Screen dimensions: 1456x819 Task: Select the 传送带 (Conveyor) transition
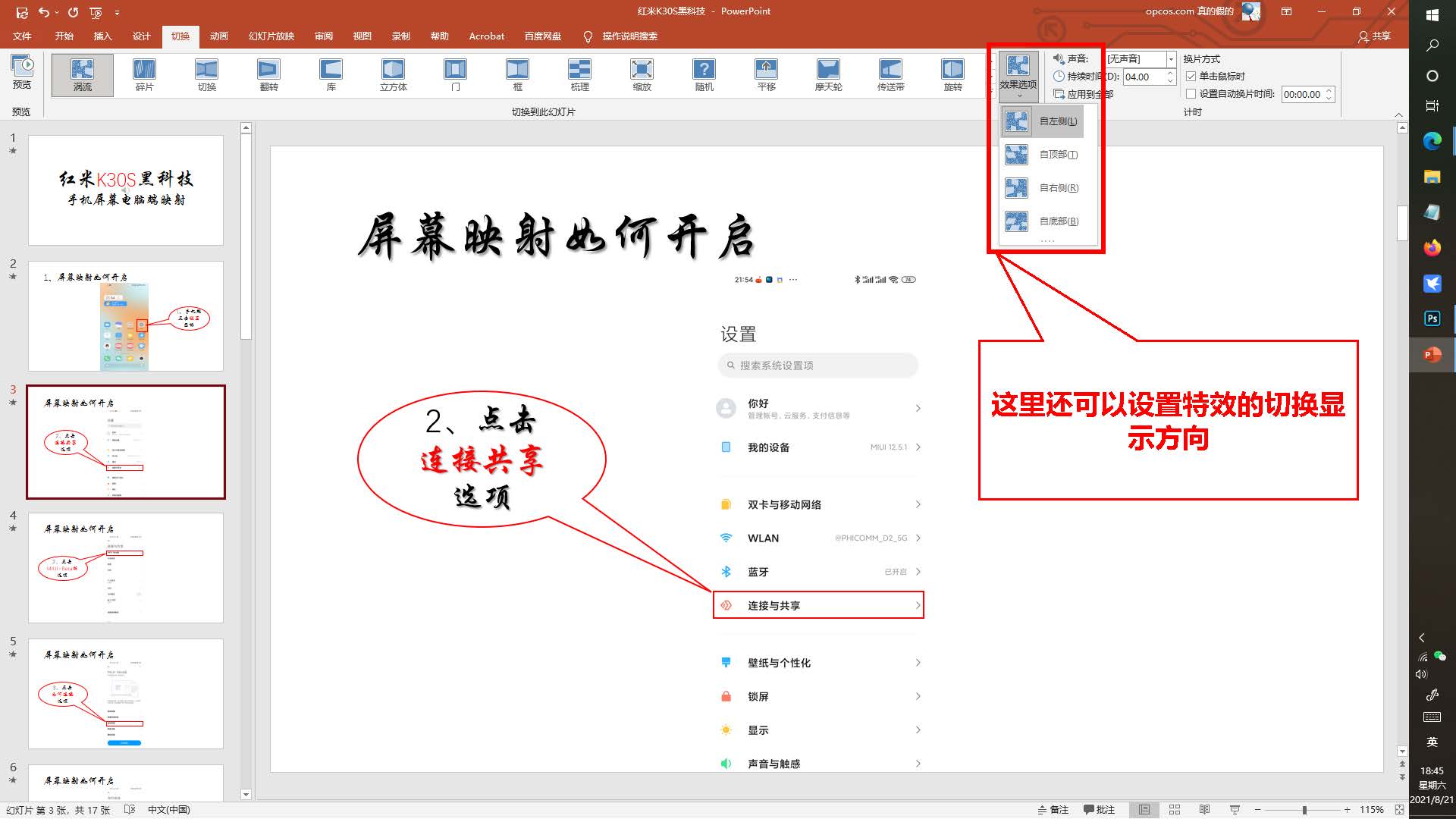tap(891, 75)
